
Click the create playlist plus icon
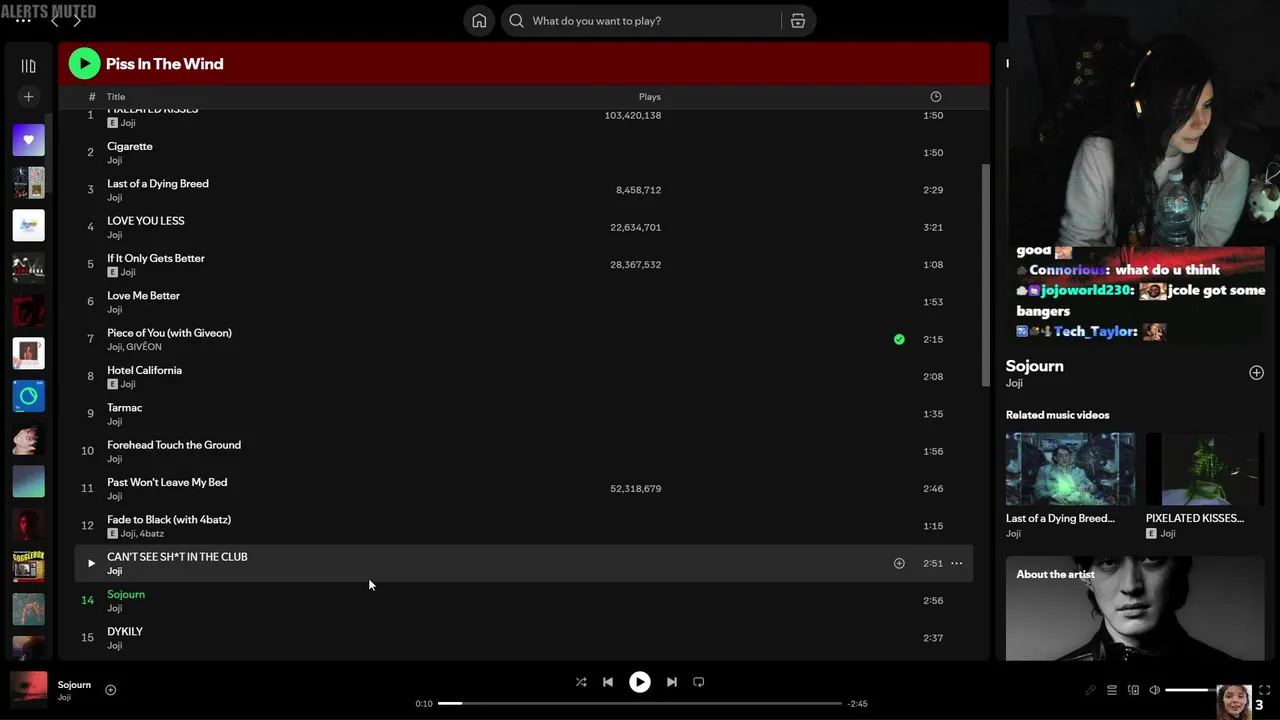click(x=28, y=97)
